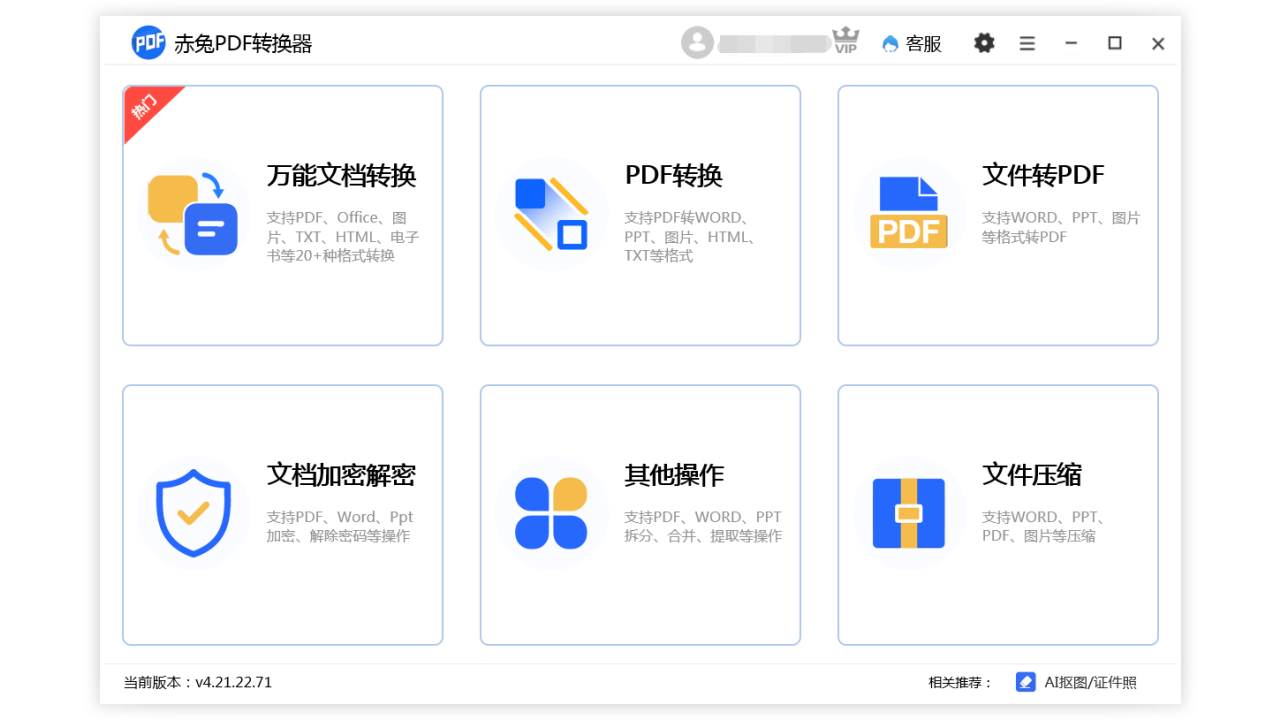Click the yellow PDF file icon

click(x=908, y=214)
